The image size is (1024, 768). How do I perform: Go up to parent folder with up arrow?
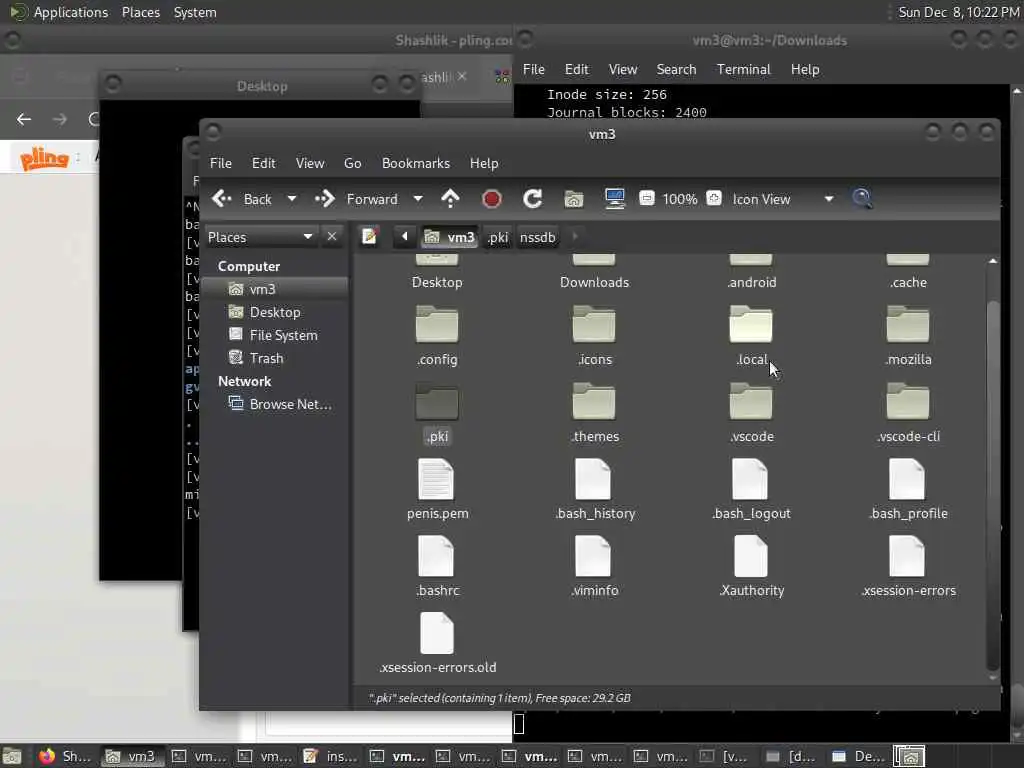pyautogui.click(x=451, y=199)
